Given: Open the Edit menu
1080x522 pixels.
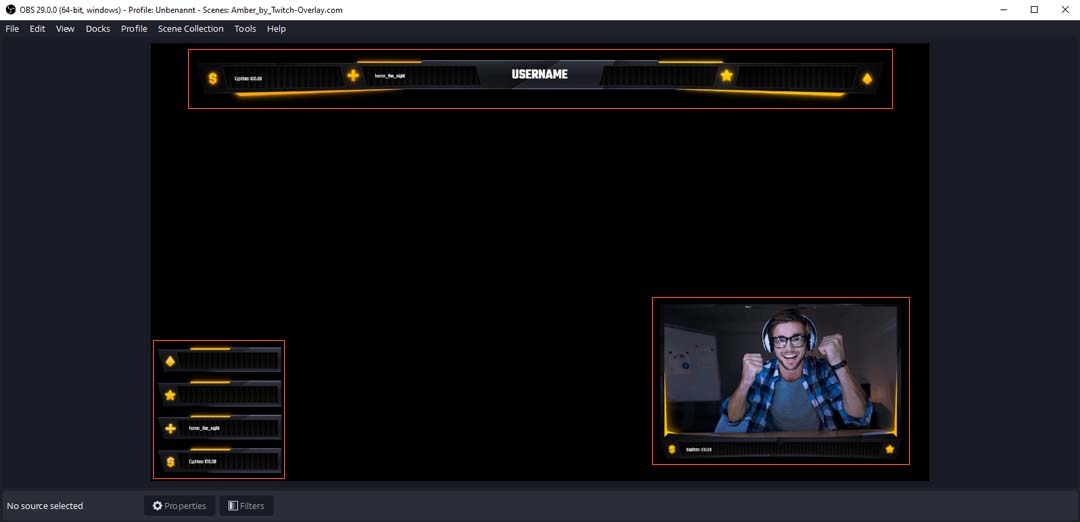Looking at the screenshot, I should 37,29.
